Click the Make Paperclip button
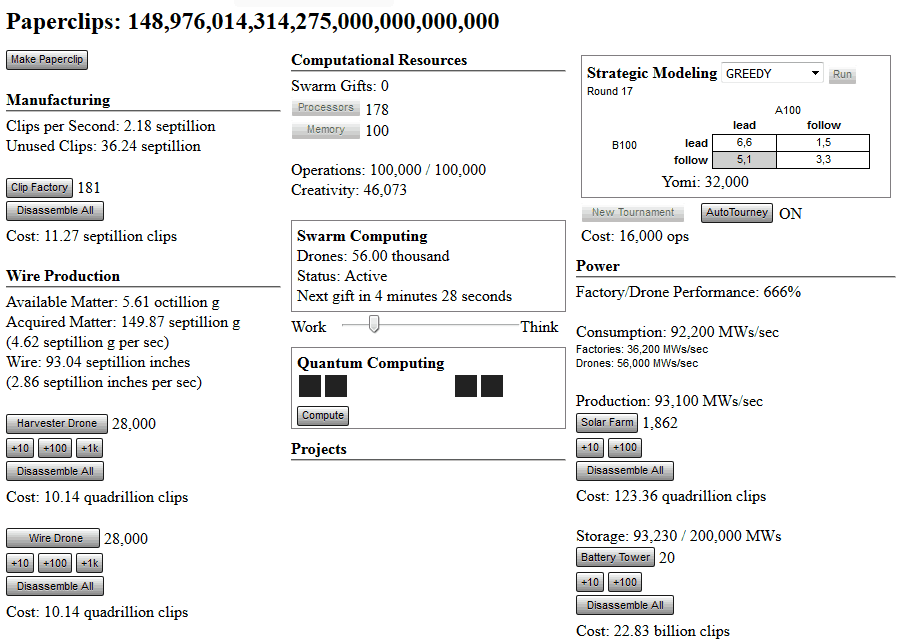 pos(47,60)
